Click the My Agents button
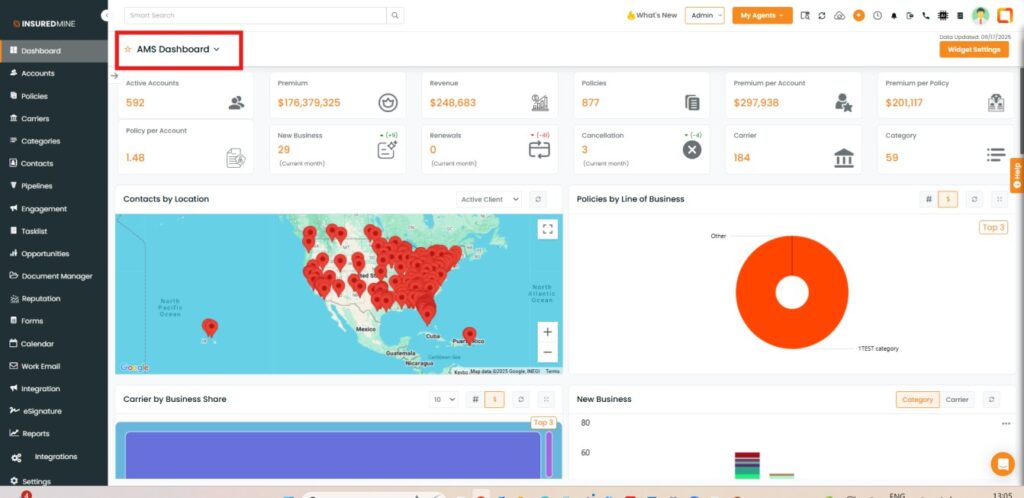1024x498 pixels. 762,16
